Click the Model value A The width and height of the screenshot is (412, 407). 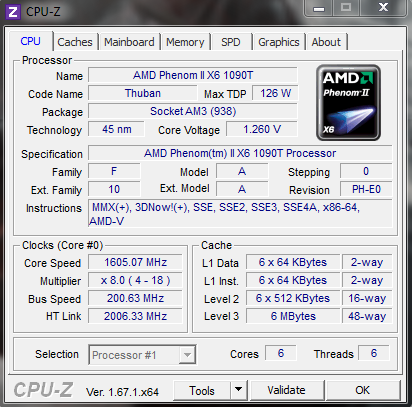tap(242, 171)
